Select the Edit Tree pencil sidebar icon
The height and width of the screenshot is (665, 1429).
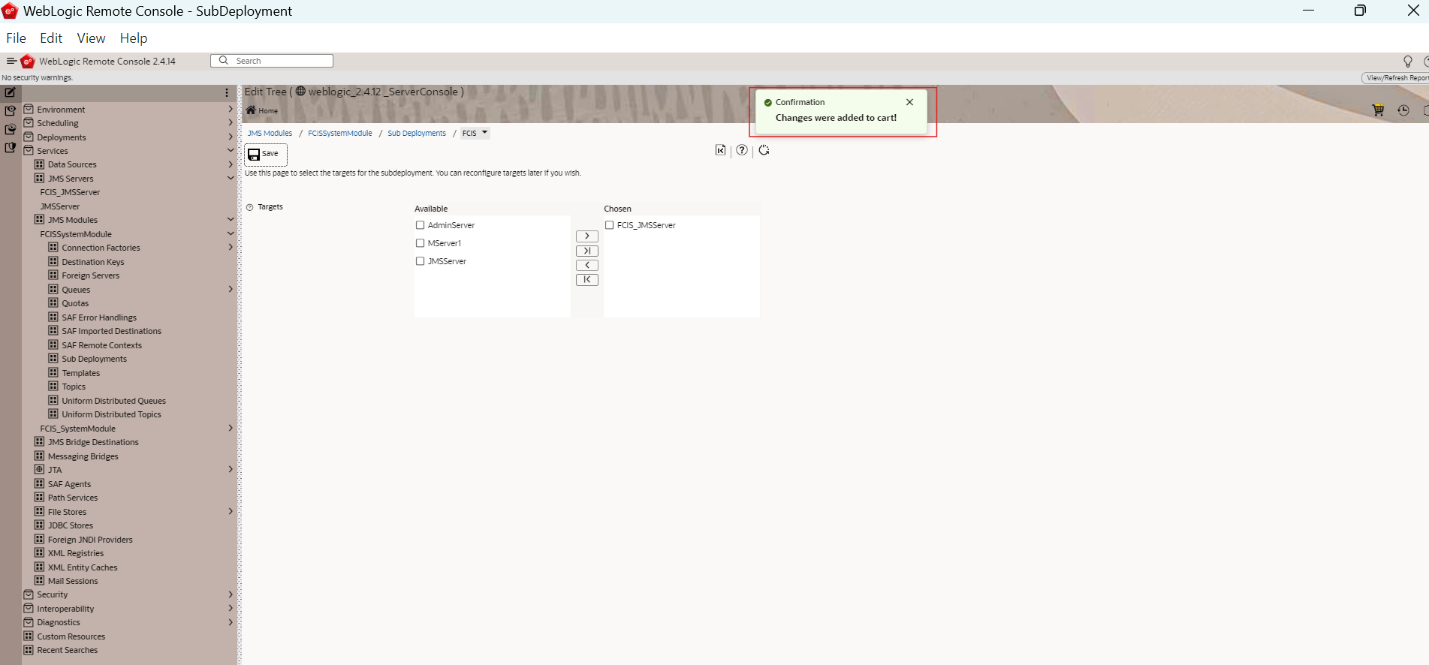coord(10,92)
